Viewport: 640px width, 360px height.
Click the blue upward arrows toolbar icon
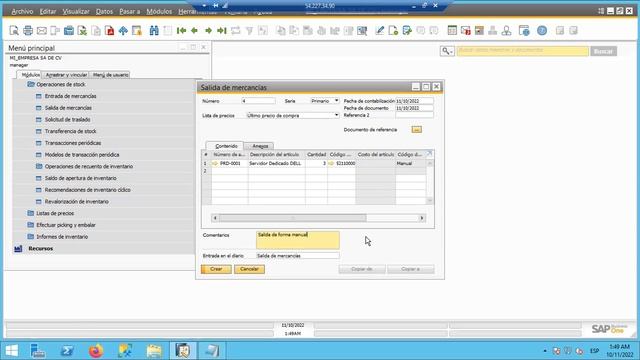point(123,31)
